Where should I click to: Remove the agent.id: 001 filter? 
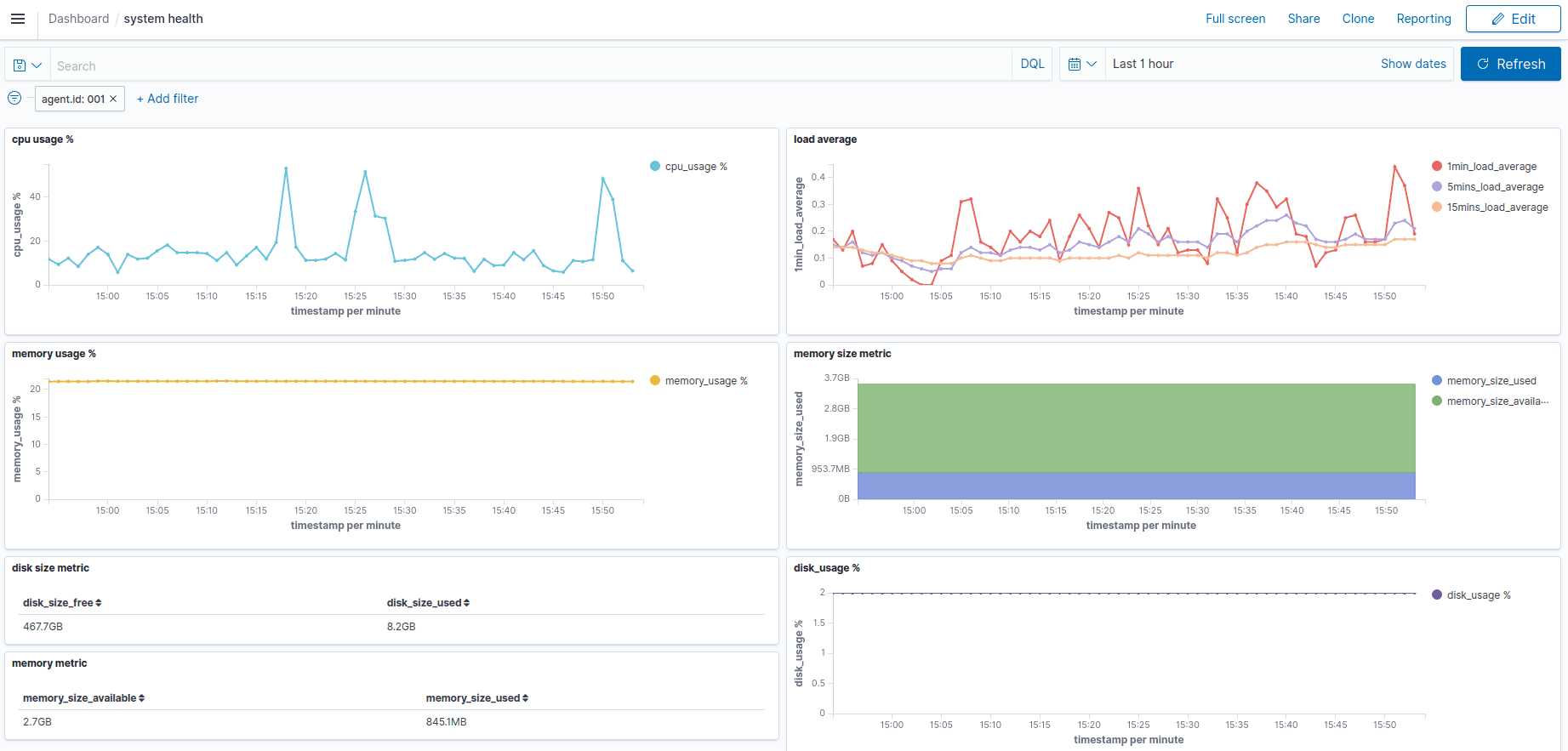[113, 99]
